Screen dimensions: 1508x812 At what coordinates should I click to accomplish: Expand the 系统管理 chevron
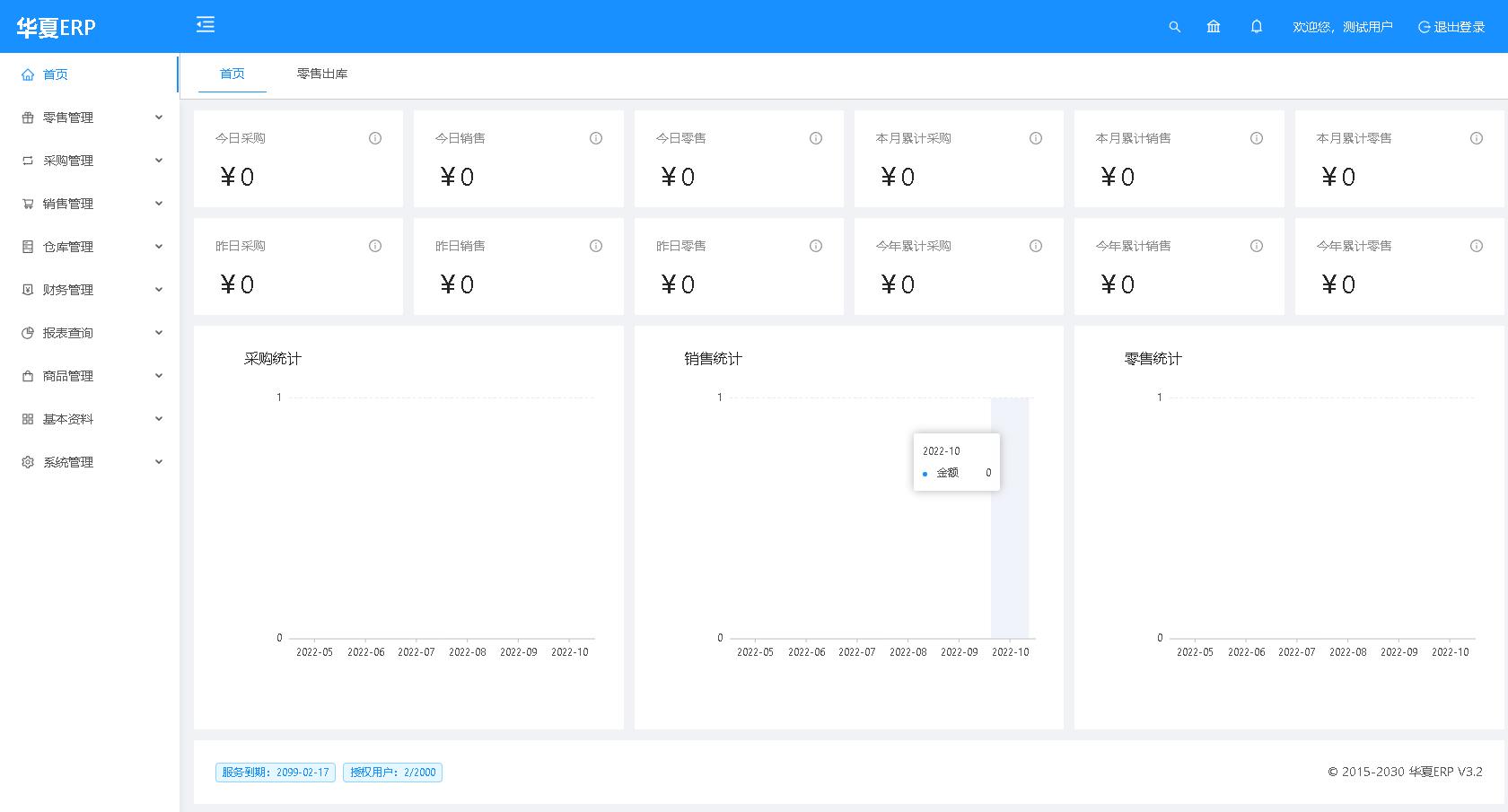[x=159, y=462]
